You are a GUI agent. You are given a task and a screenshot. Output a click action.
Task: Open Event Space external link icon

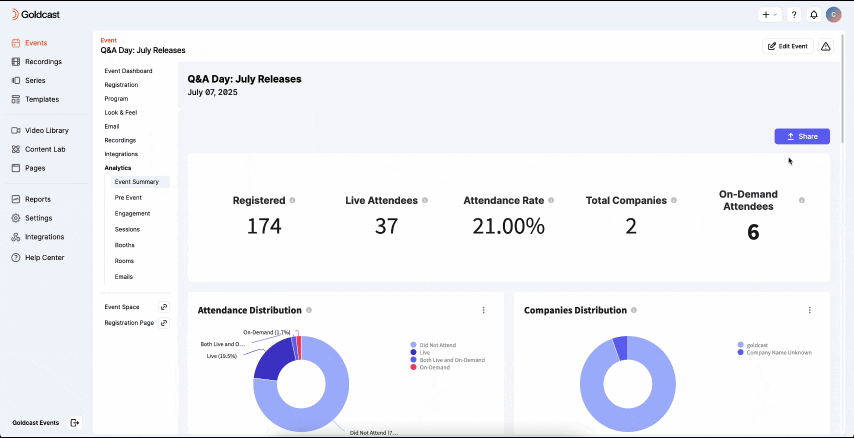[x=164, y=307]
